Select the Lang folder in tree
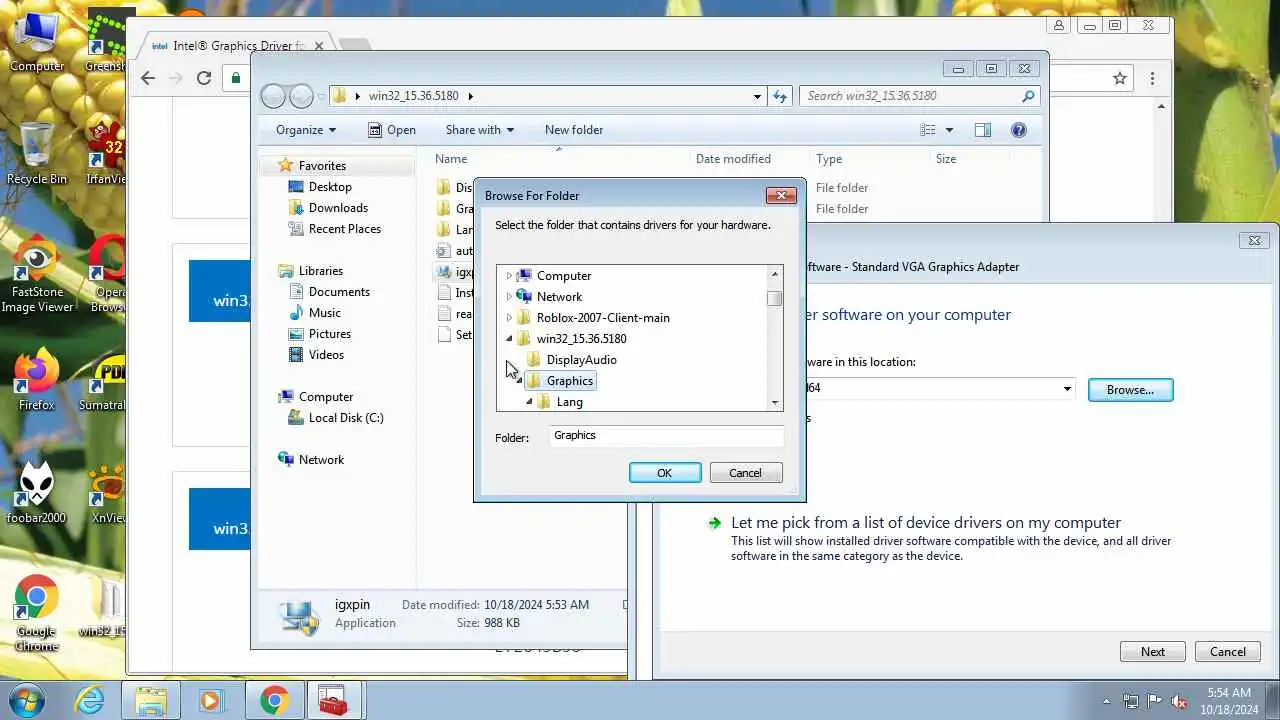 point(569,402)
